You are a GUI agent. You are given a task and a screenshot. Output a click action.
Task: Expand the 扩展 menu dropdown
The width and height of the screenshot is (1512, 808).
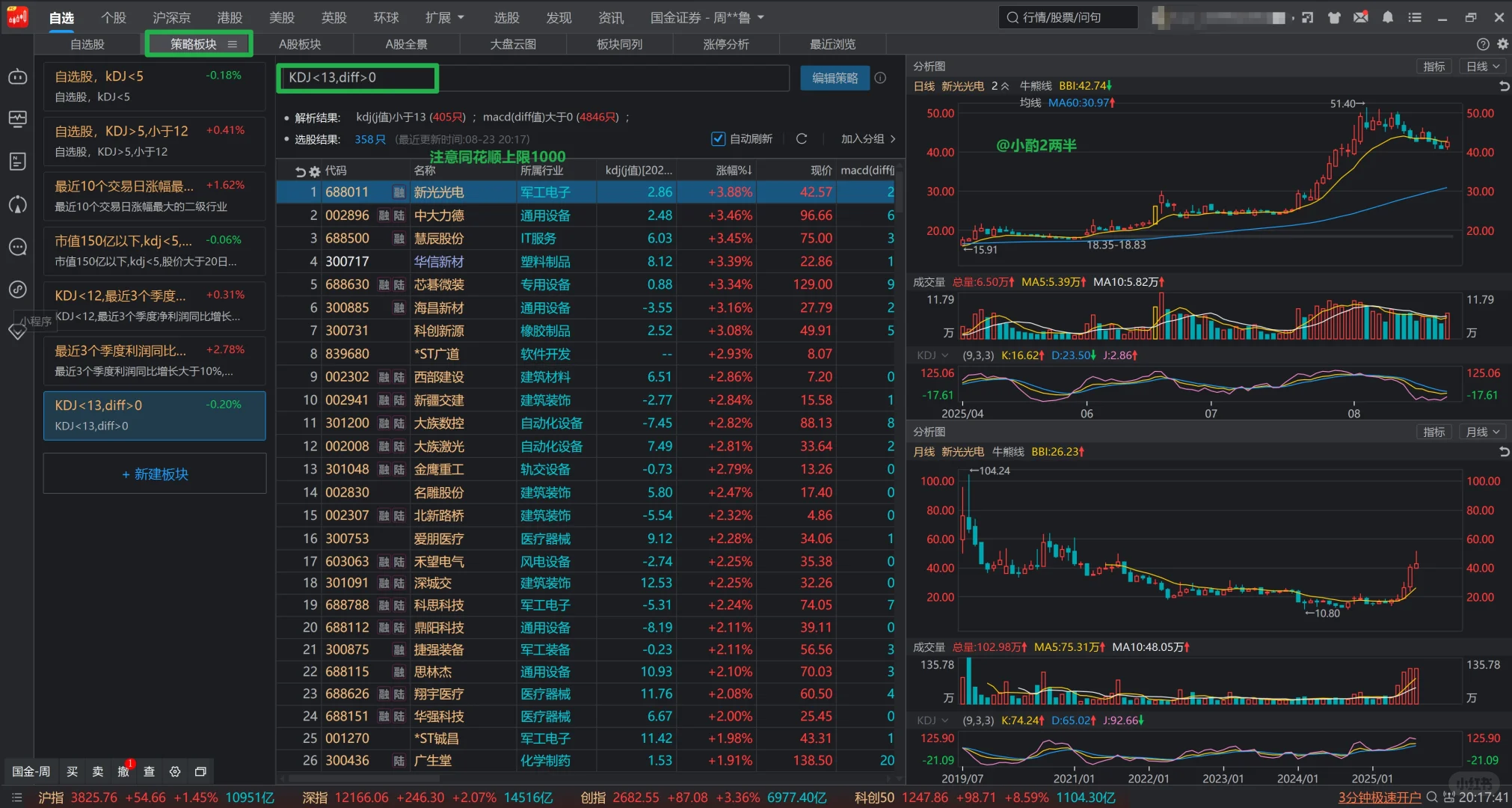point(445,17)
